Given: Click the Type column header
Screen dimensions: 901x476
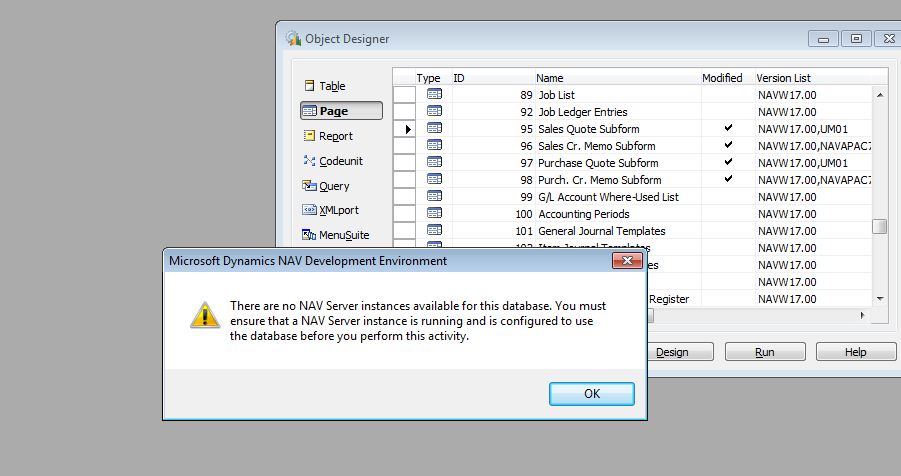Looking at the screenshot, I should (433, 78).
